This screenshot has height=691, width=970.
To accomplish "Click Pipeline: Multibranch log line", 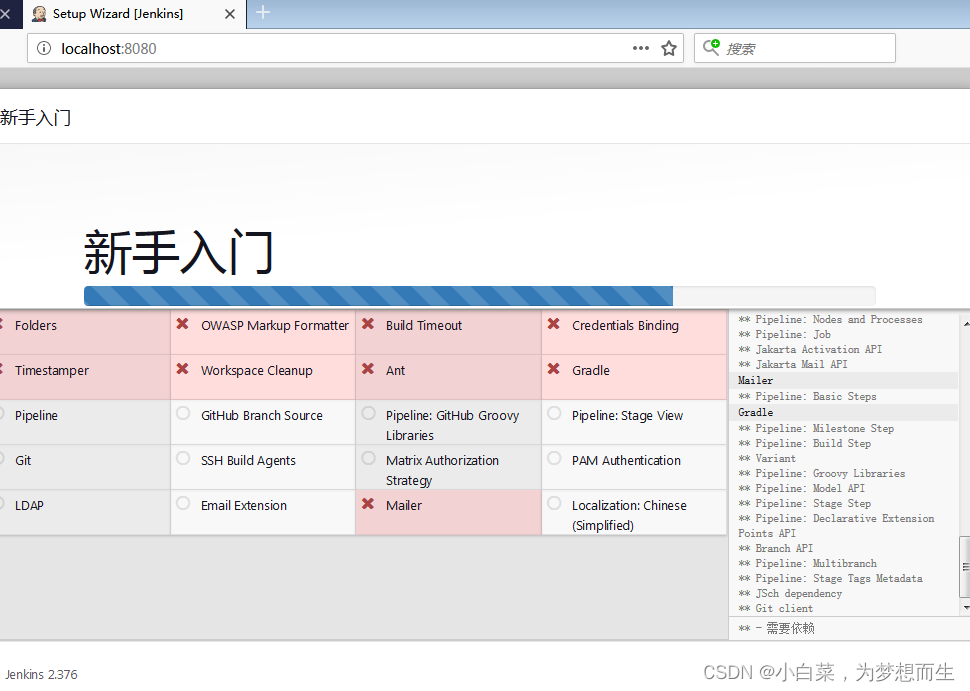I will point(807,564).
